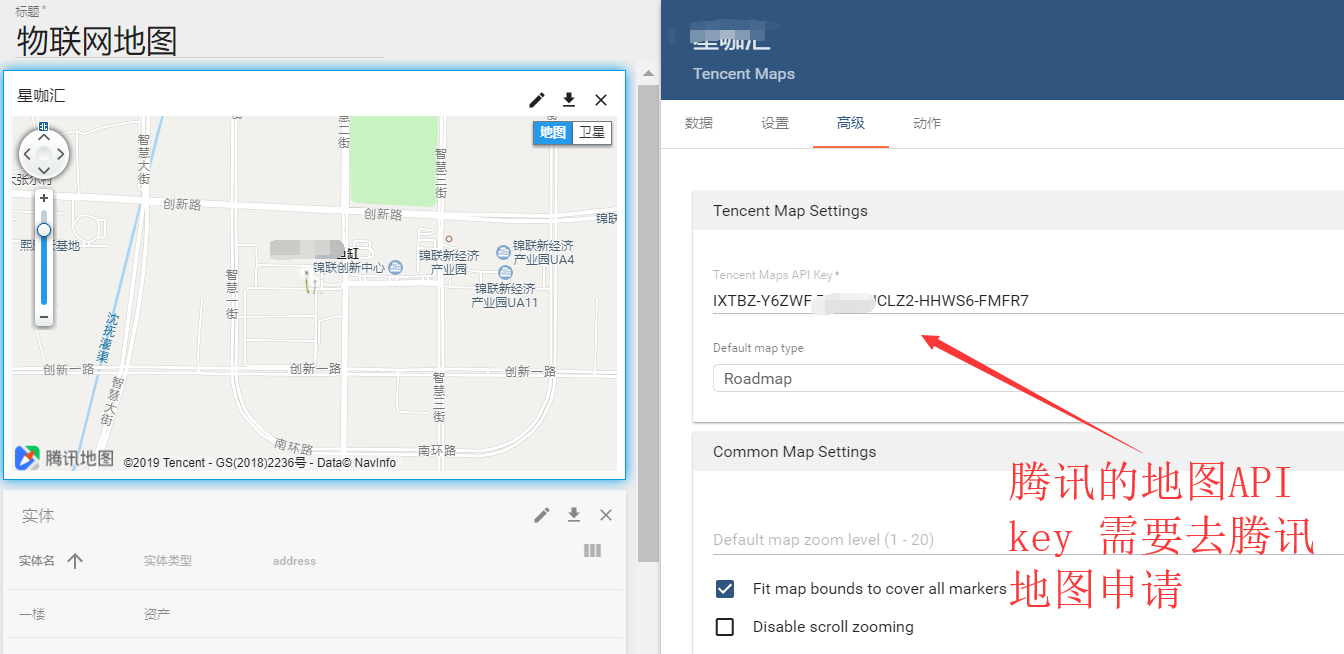Select the 地图 map view button
Screen dimensions: 1344x654
[x=551, y=131]
